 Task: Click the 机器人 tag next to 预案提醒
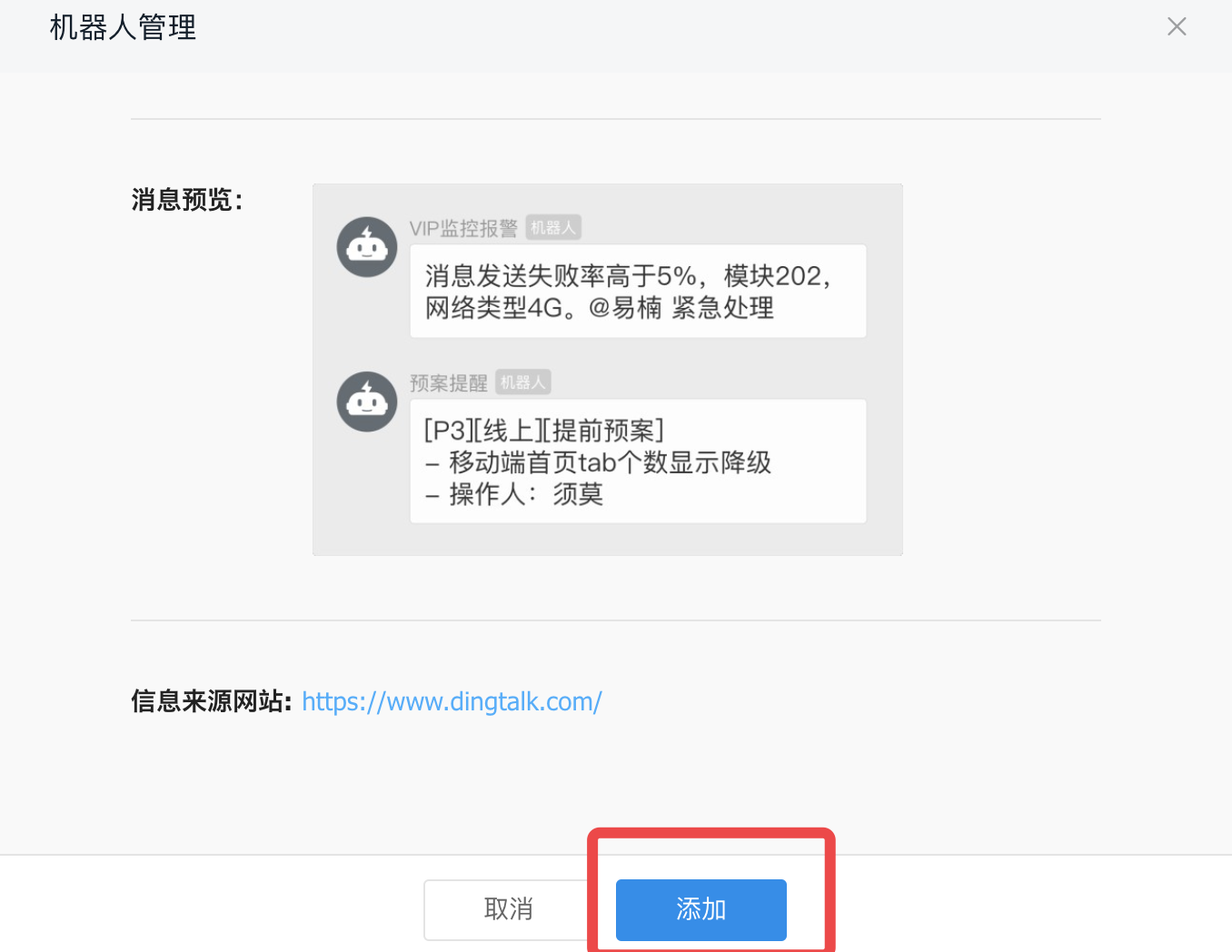coord(523,382)
